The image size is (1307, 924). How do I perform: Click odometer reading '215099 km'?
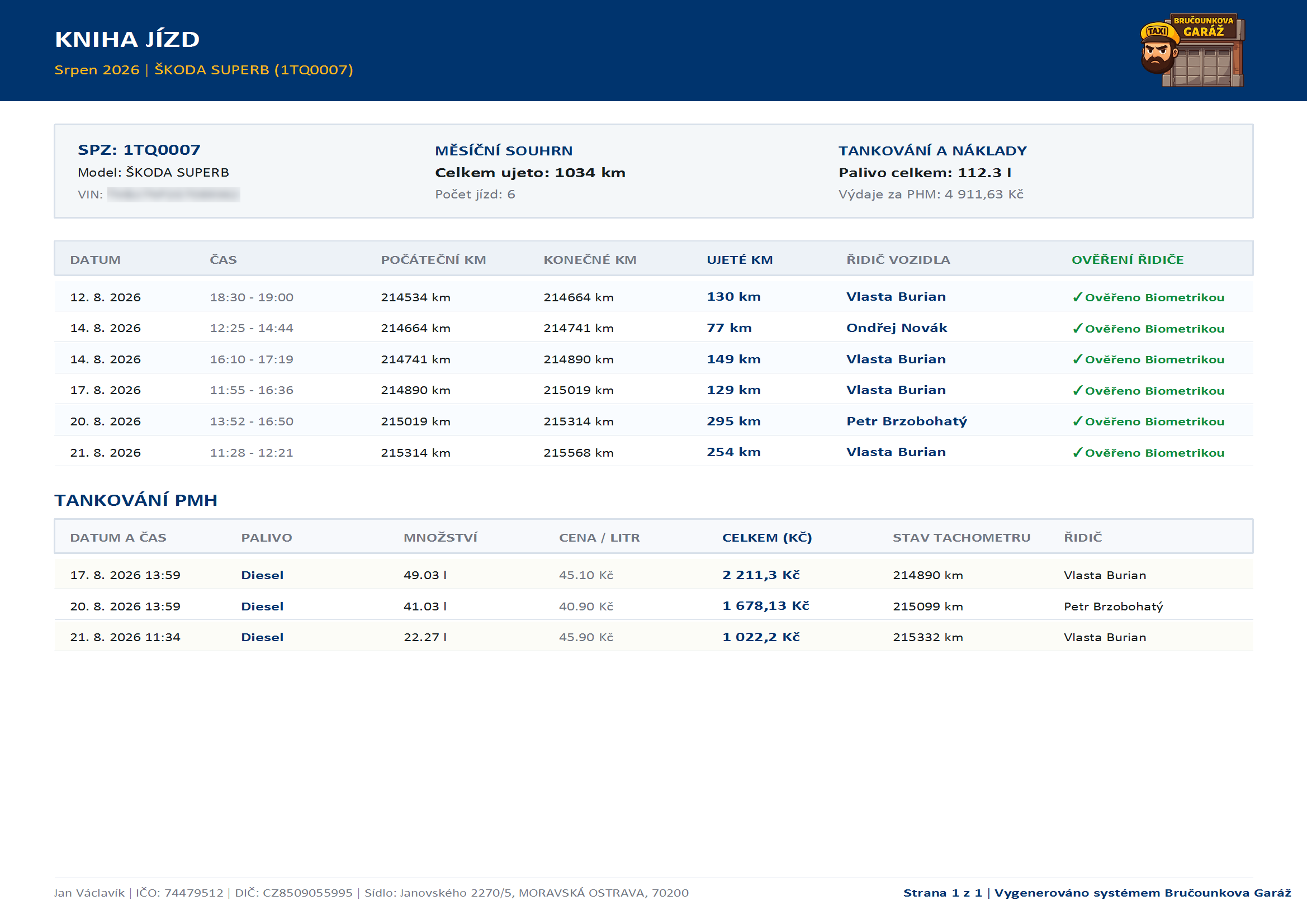tap(928, 606)
